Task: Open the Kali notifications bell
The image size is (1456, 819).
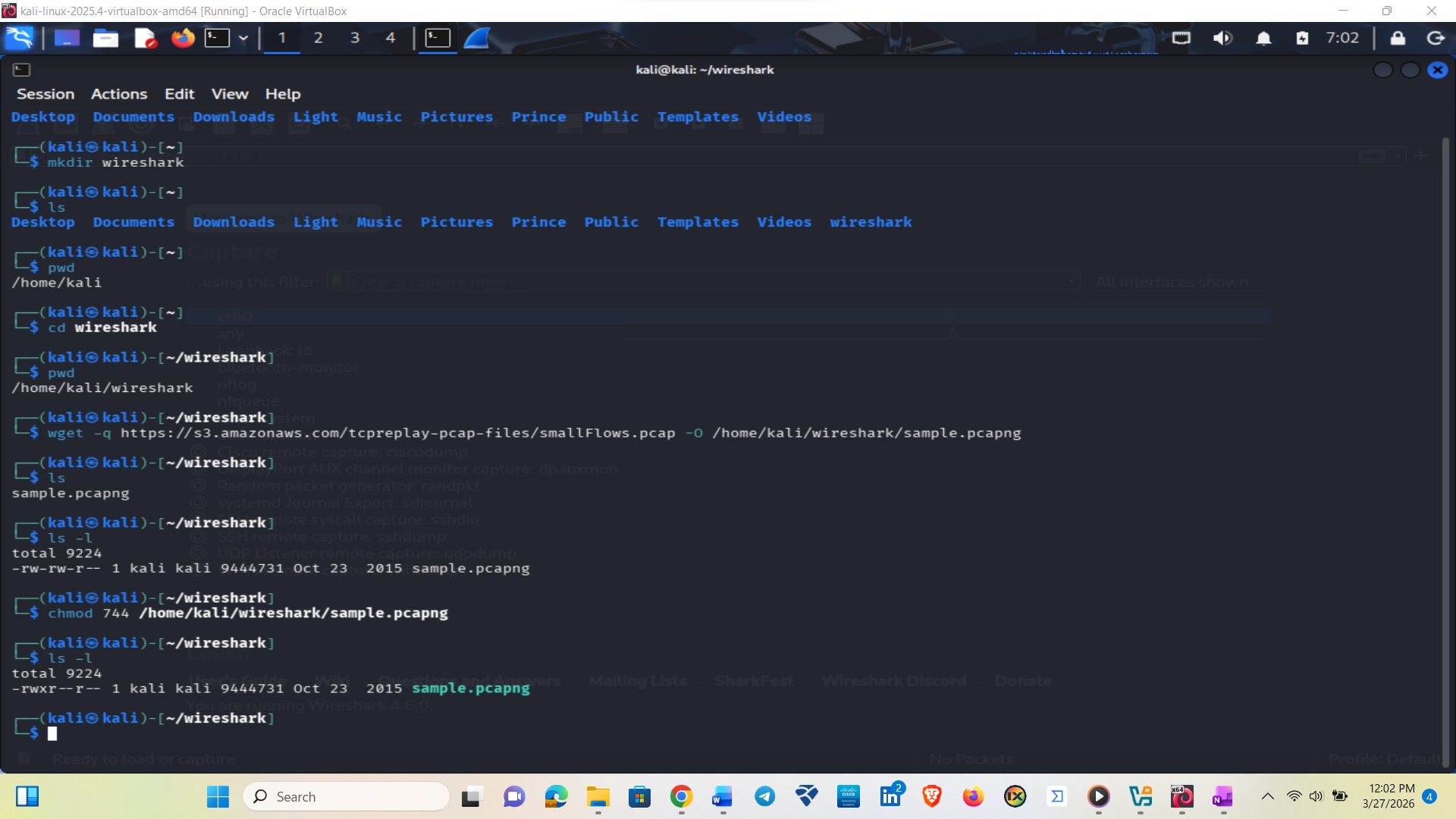Action: [1263, 38]
